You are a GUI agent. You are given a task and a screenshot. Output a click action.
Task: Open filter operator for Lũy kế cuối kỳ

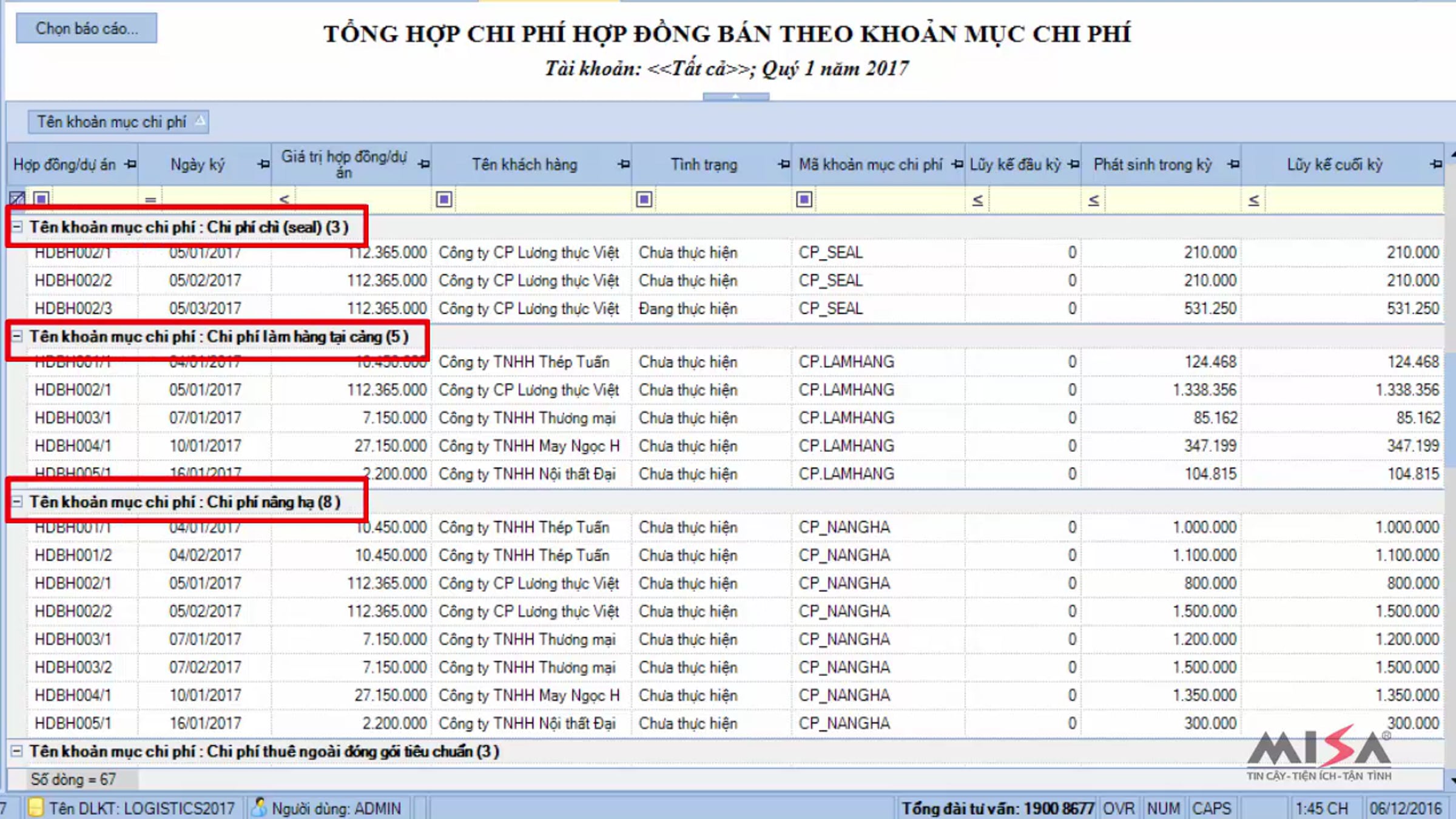point(1254,200)
